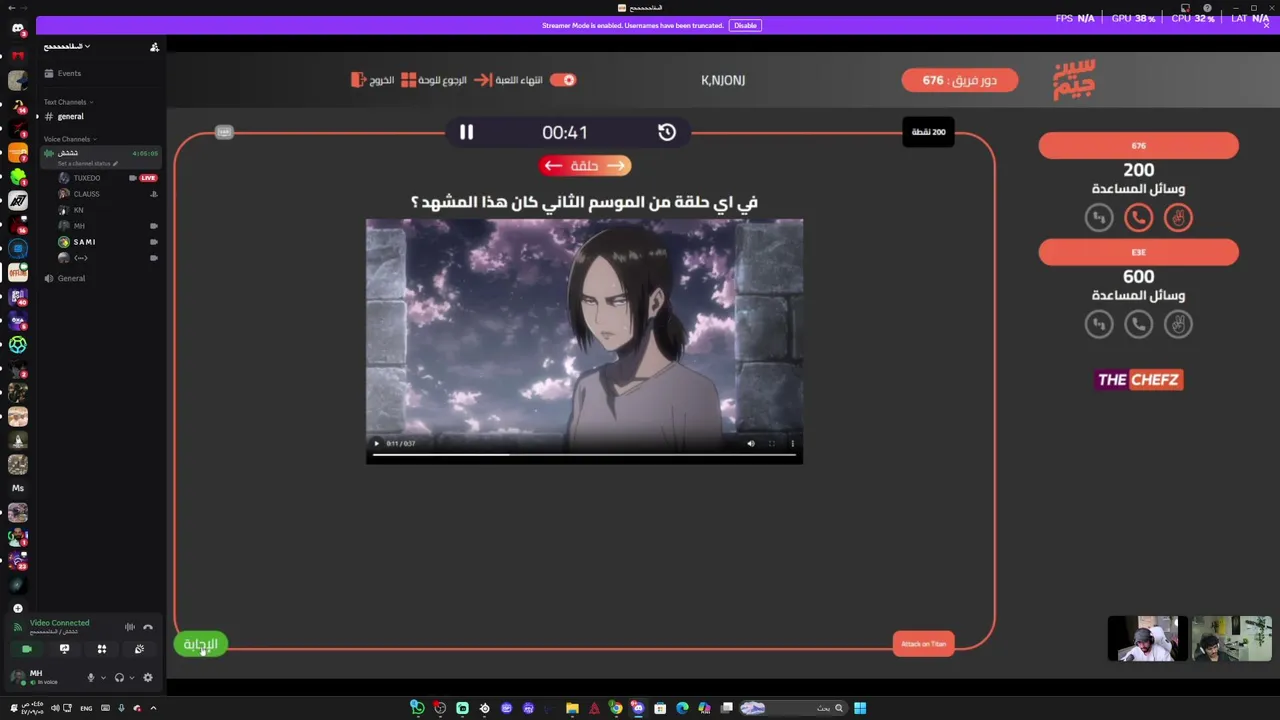Screen dimensions: 1280x720
Task: Use second team's first lifeline icon
Action: [1099, 324]
